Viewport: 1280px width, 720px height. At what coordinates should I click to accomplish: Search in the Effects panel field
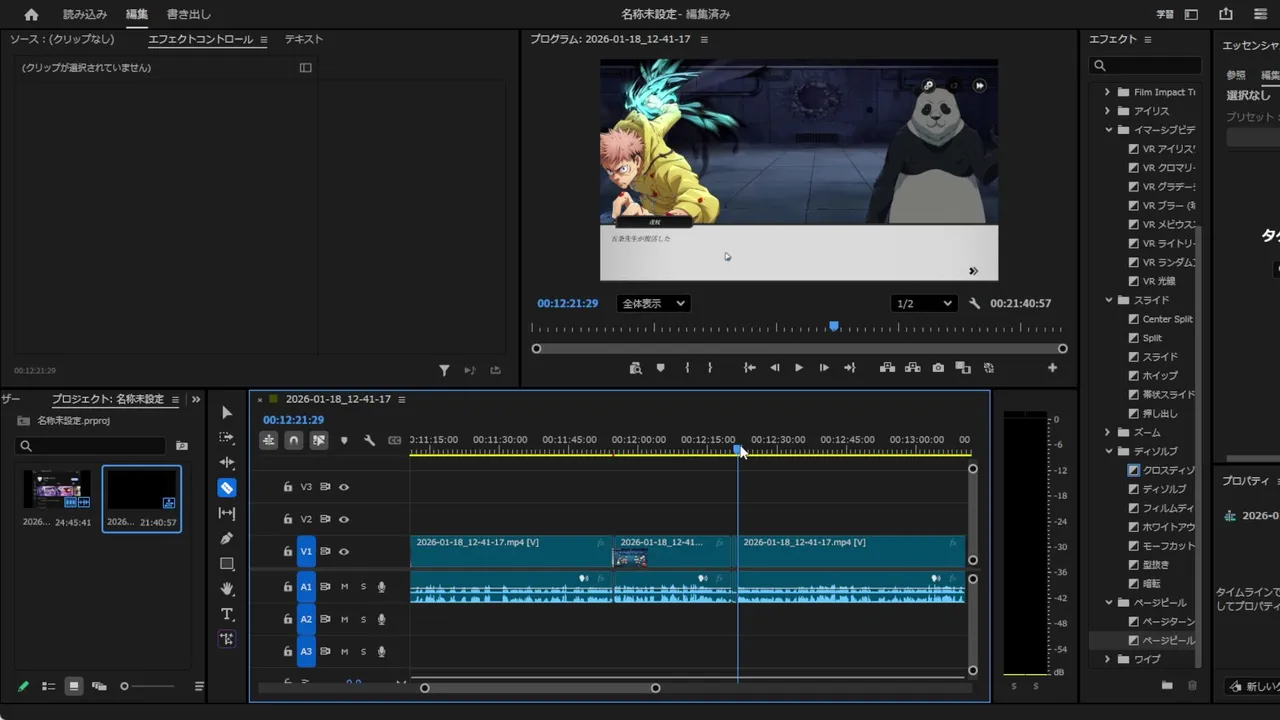1145,65
